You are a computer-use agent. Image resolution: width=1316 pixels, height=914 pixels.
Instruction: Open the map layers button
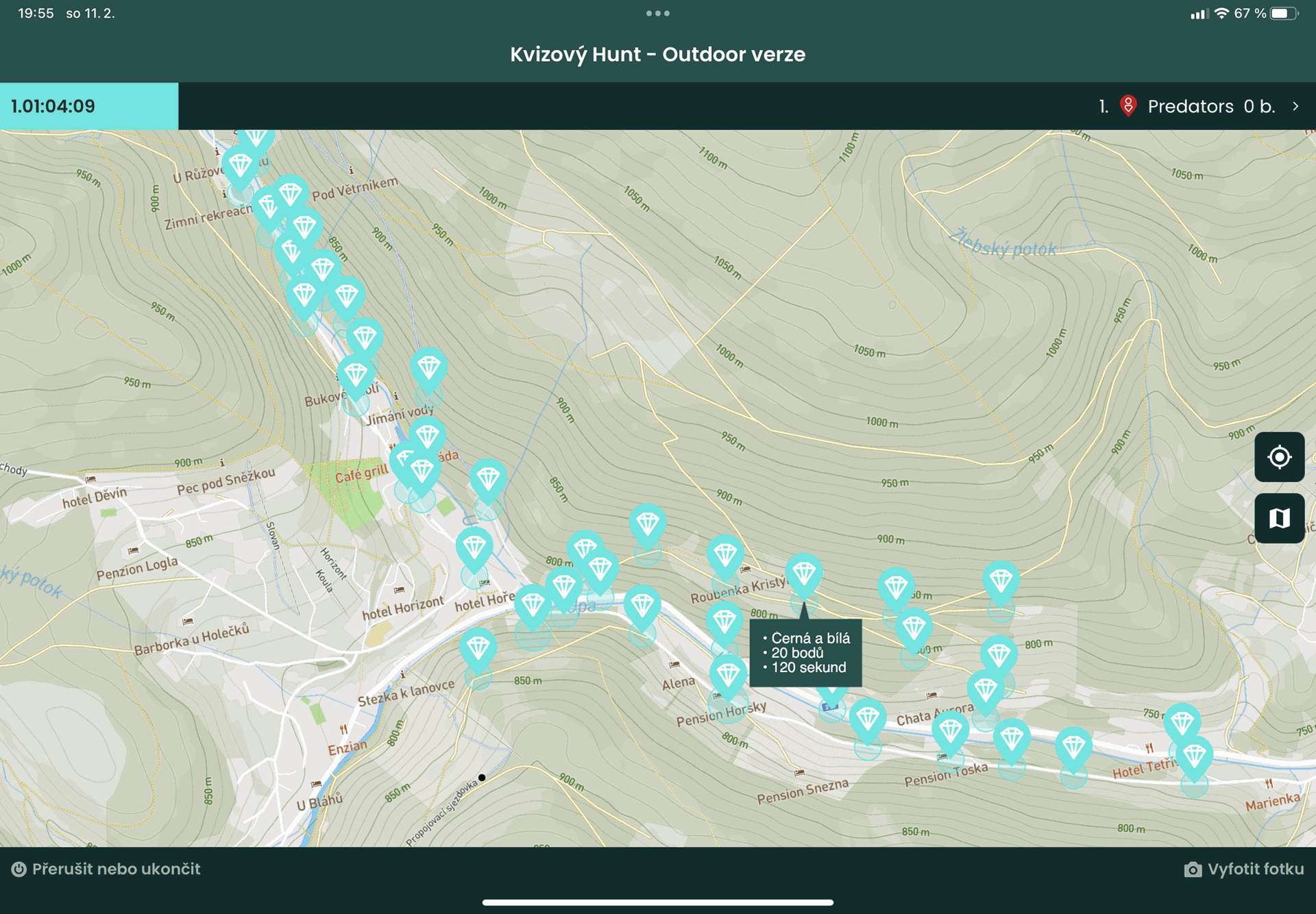point(1279,518)
